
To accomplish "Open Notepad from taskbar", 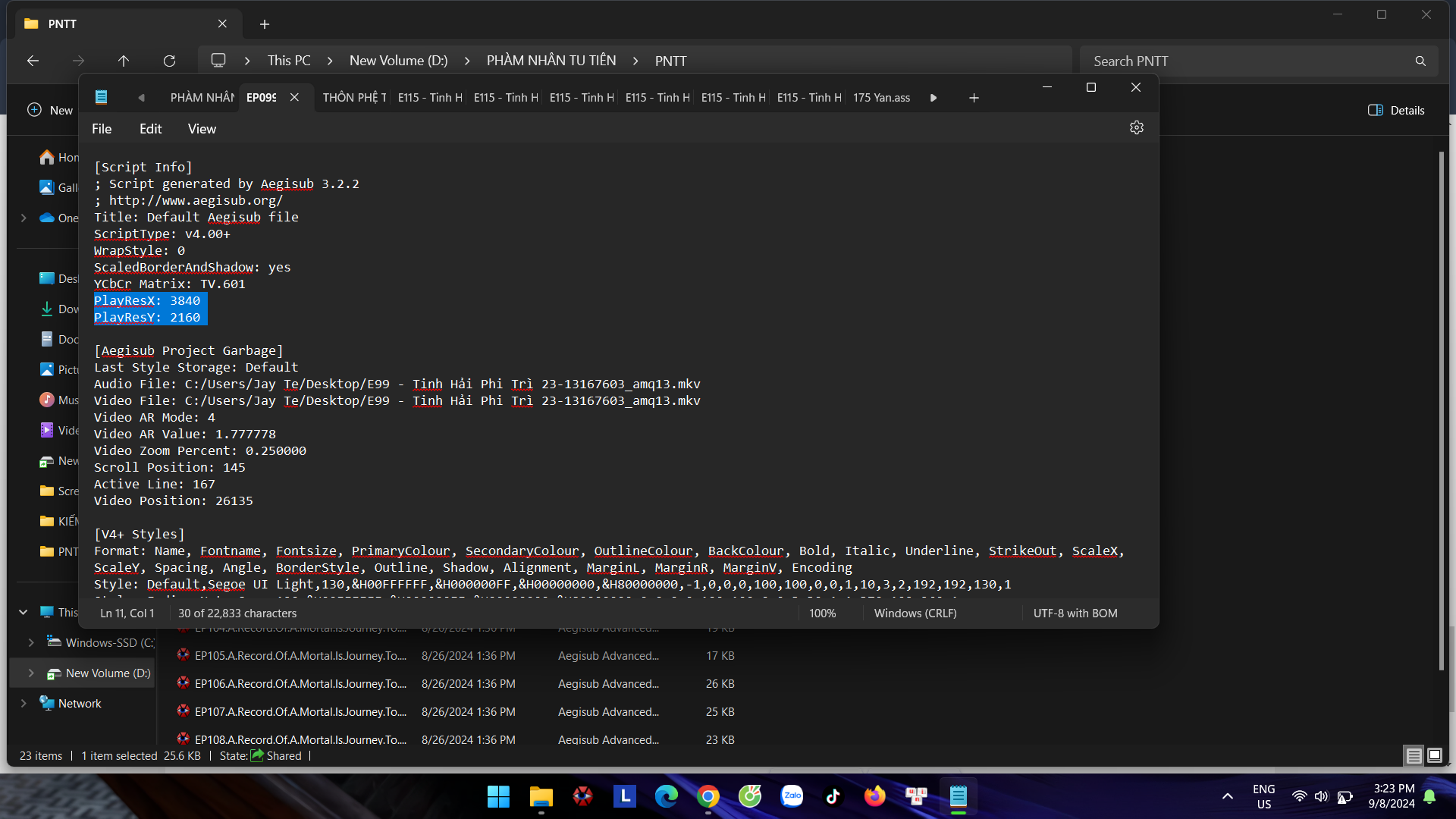I will point(959,796).
